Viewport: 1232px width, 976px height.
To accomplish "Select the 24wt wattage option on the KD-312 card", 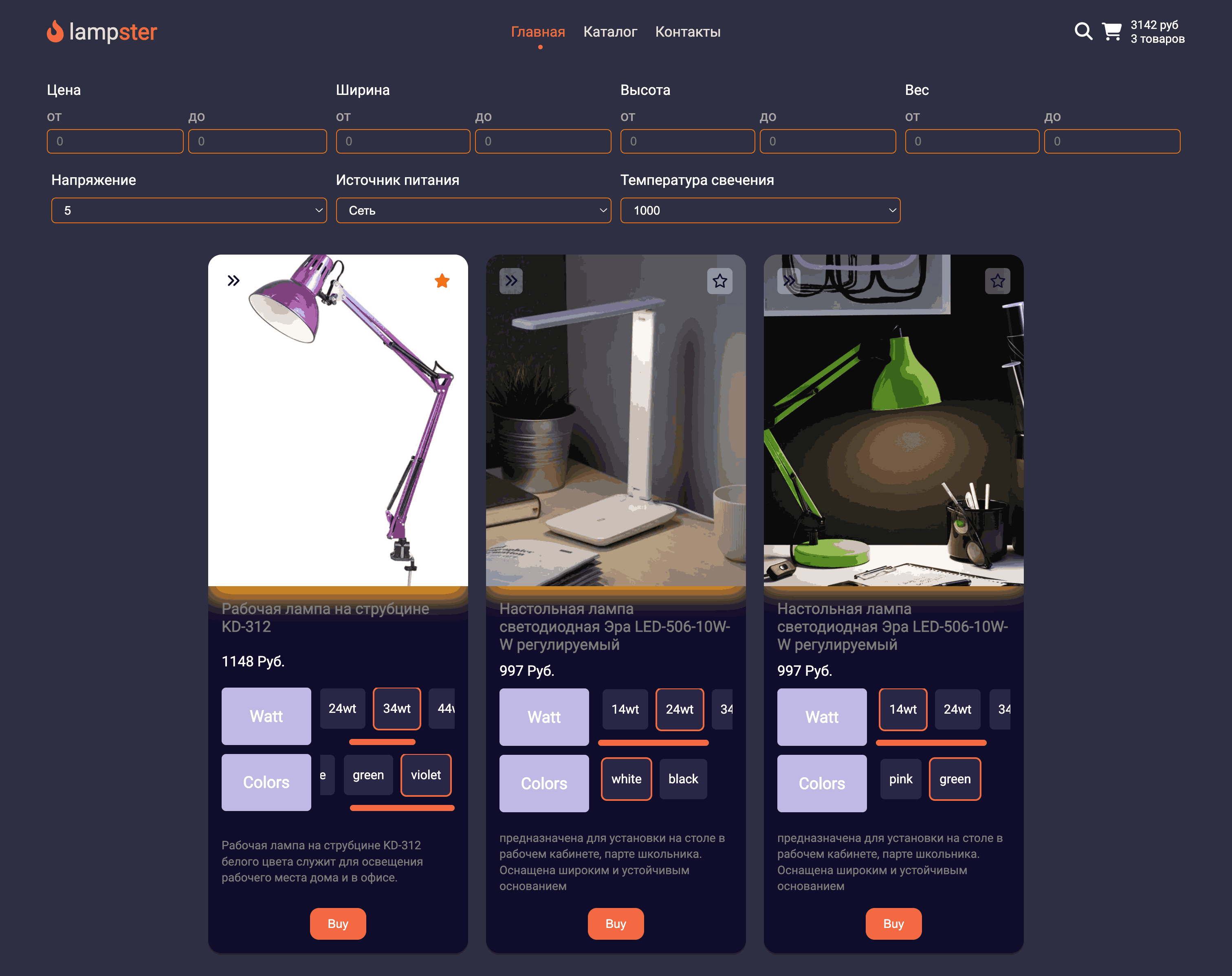I will (342, 708).
